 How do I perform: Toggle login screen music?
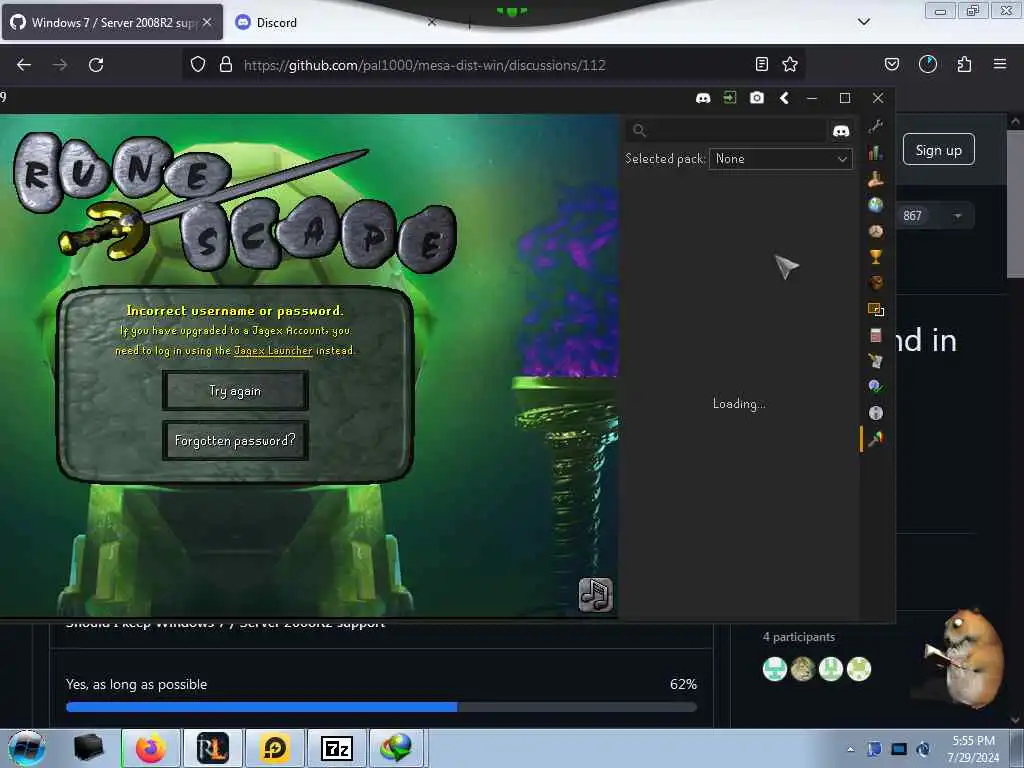click(x=595, y=595)
